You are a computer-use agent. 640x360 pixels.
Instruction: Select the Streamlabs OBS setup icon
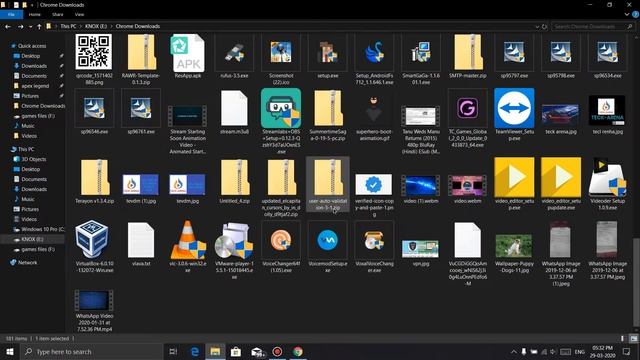(281, 108)
